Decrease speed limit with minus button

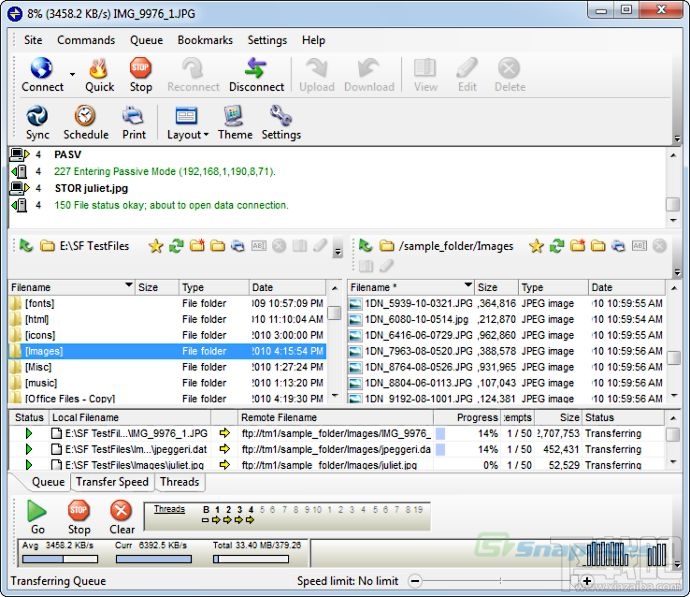pyautogui.click(x=415, y=581)
